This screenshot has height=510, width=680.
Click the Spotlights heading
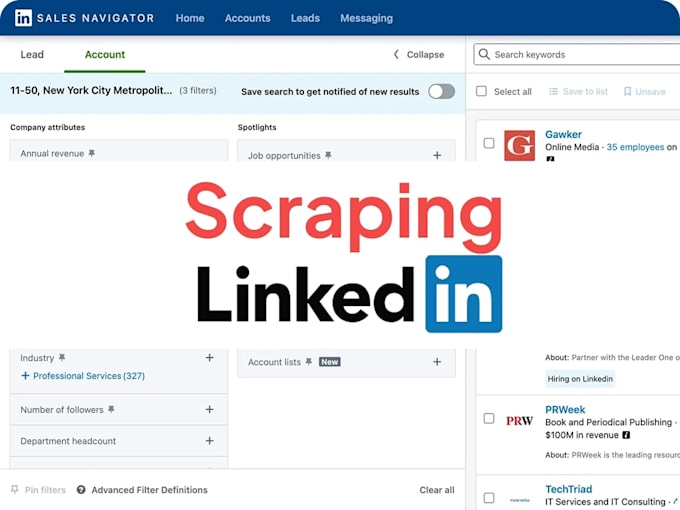(x=257, y=127)
